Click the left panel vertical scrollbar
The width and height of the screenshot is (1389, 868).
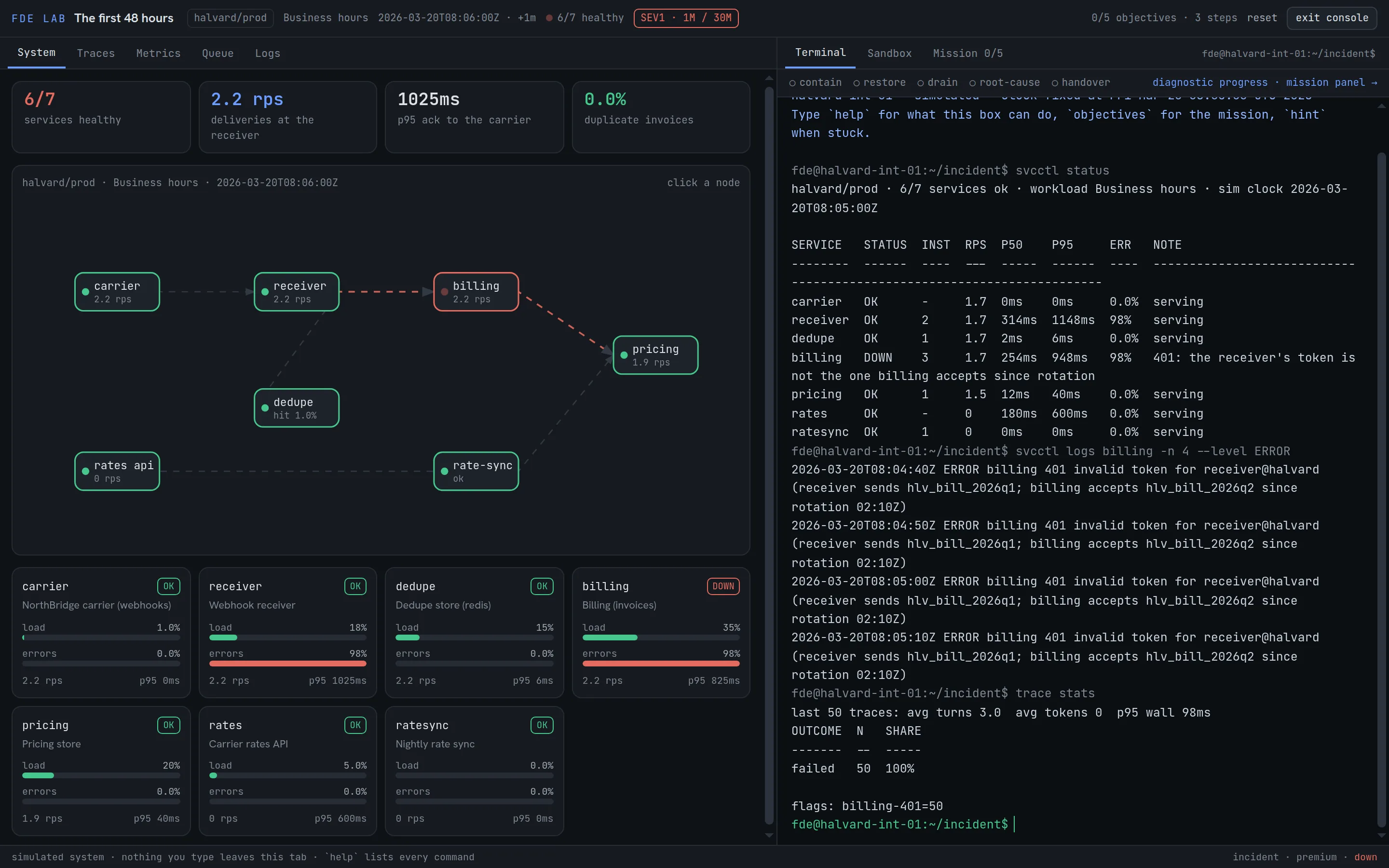[769, 455]
